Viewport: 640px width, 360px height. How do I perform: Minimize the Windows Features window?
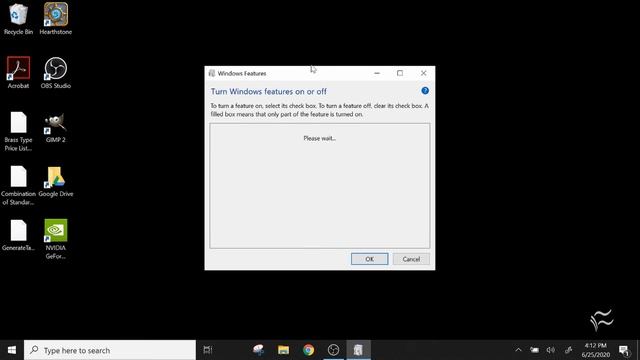[x=377, y=73]
